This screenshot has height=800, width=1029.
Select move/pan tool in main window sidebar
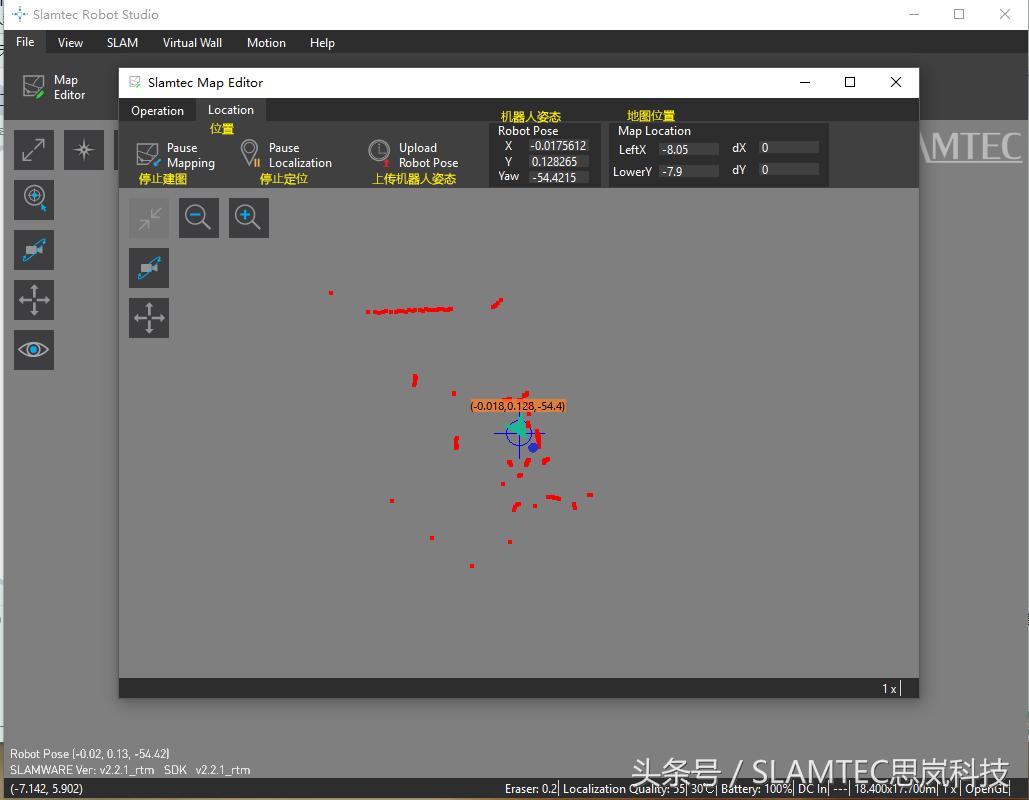point(33,300)
